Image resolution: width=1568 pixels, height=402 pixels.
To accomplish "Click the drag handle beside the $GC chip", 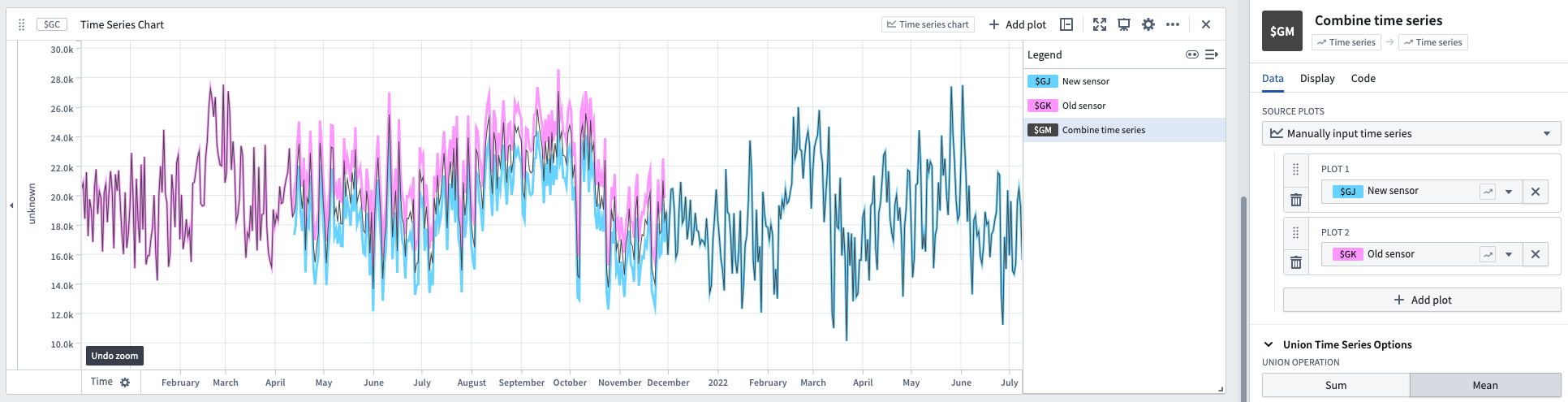I will pos(22,24).
